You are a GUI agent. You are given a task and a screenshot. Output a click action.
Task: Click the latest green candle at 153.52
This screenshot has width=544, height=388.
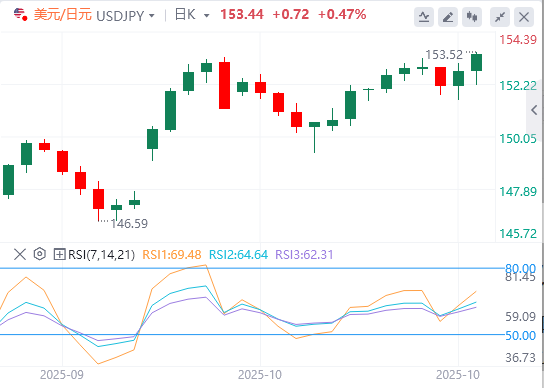476,62
